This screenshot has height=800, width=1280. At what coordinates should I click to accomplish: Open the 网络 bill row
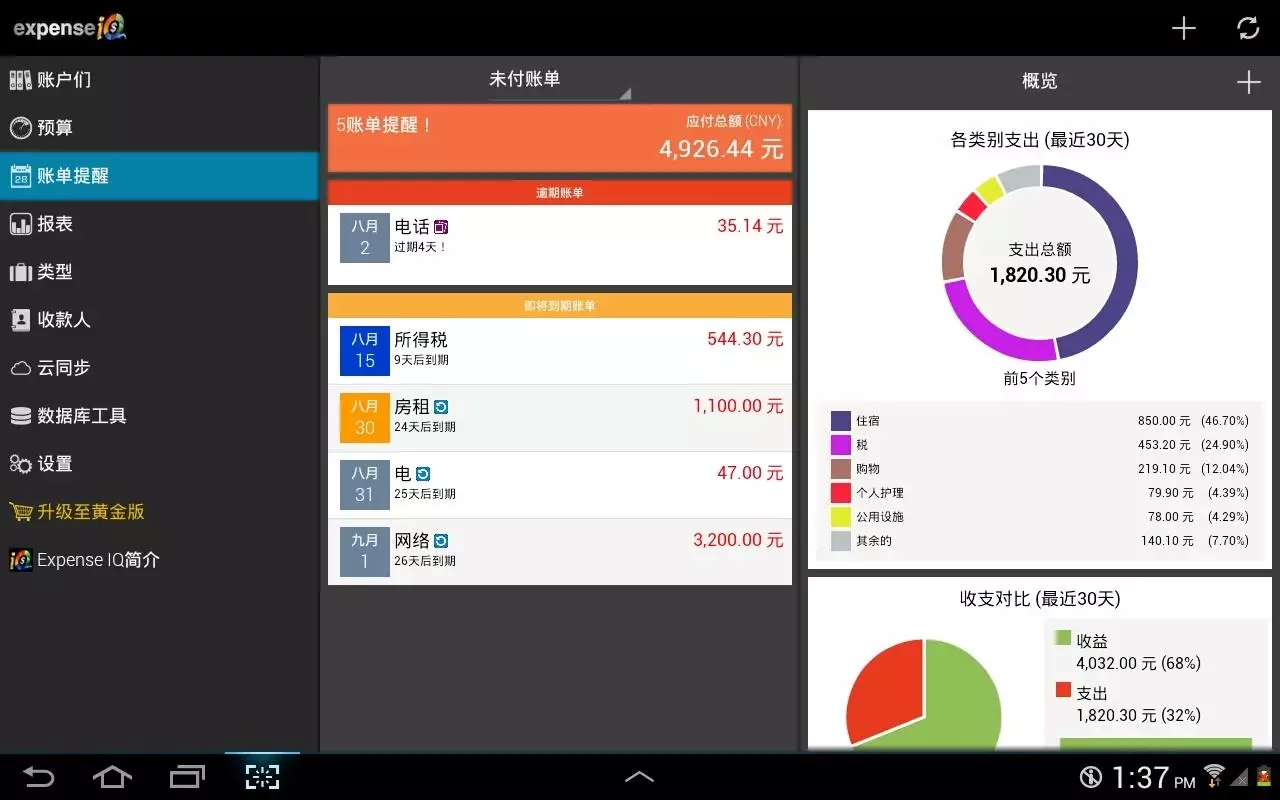pyautogui.click(x=560, y=552)
